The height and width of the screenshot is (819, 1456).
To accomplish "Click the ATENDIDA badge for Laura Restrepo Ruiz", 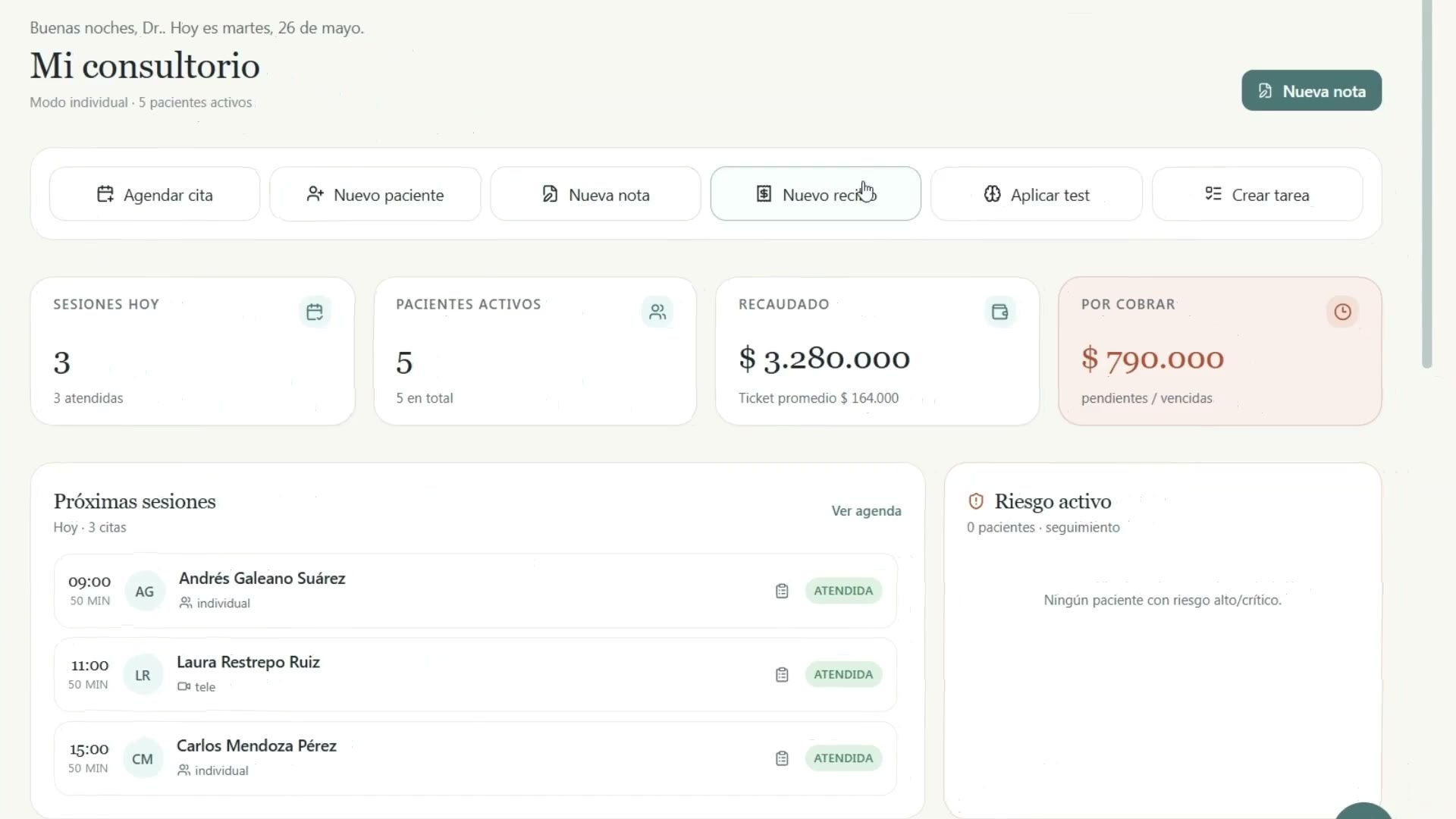I will click(x=843, y=675).
